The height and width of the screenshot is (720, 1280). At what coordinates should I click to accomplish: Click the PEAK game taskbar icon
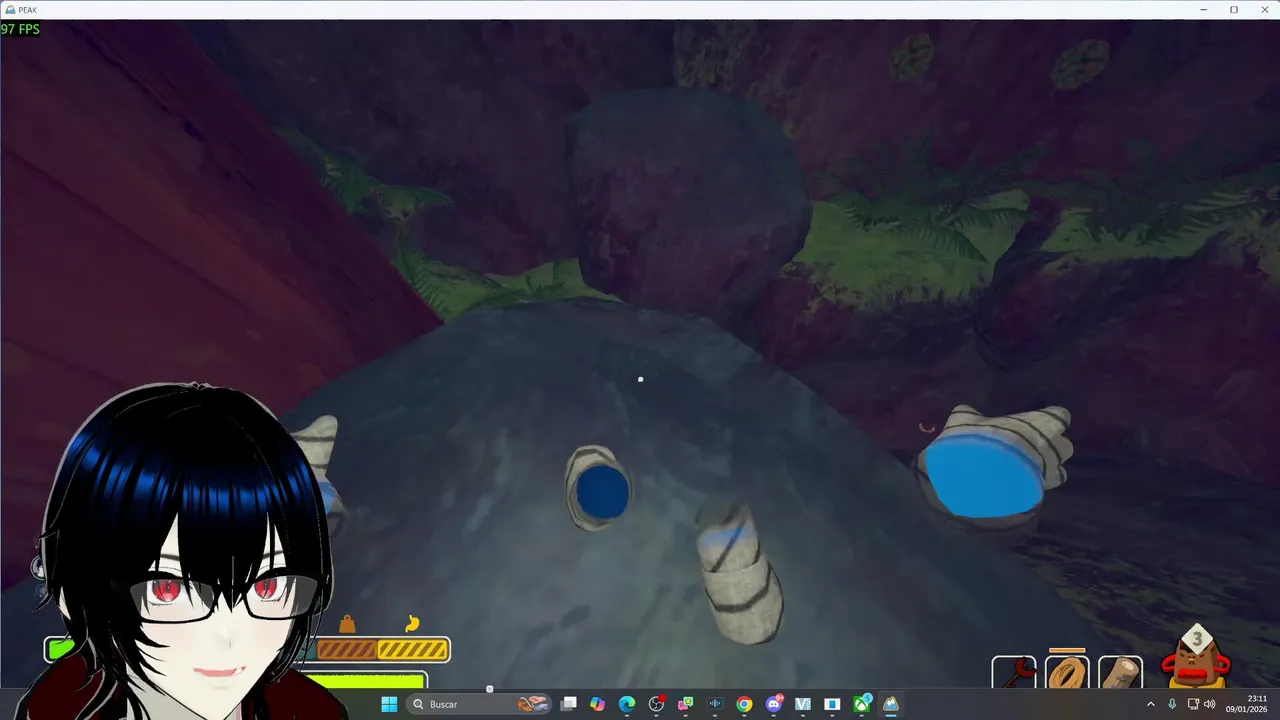click(890, 704)
